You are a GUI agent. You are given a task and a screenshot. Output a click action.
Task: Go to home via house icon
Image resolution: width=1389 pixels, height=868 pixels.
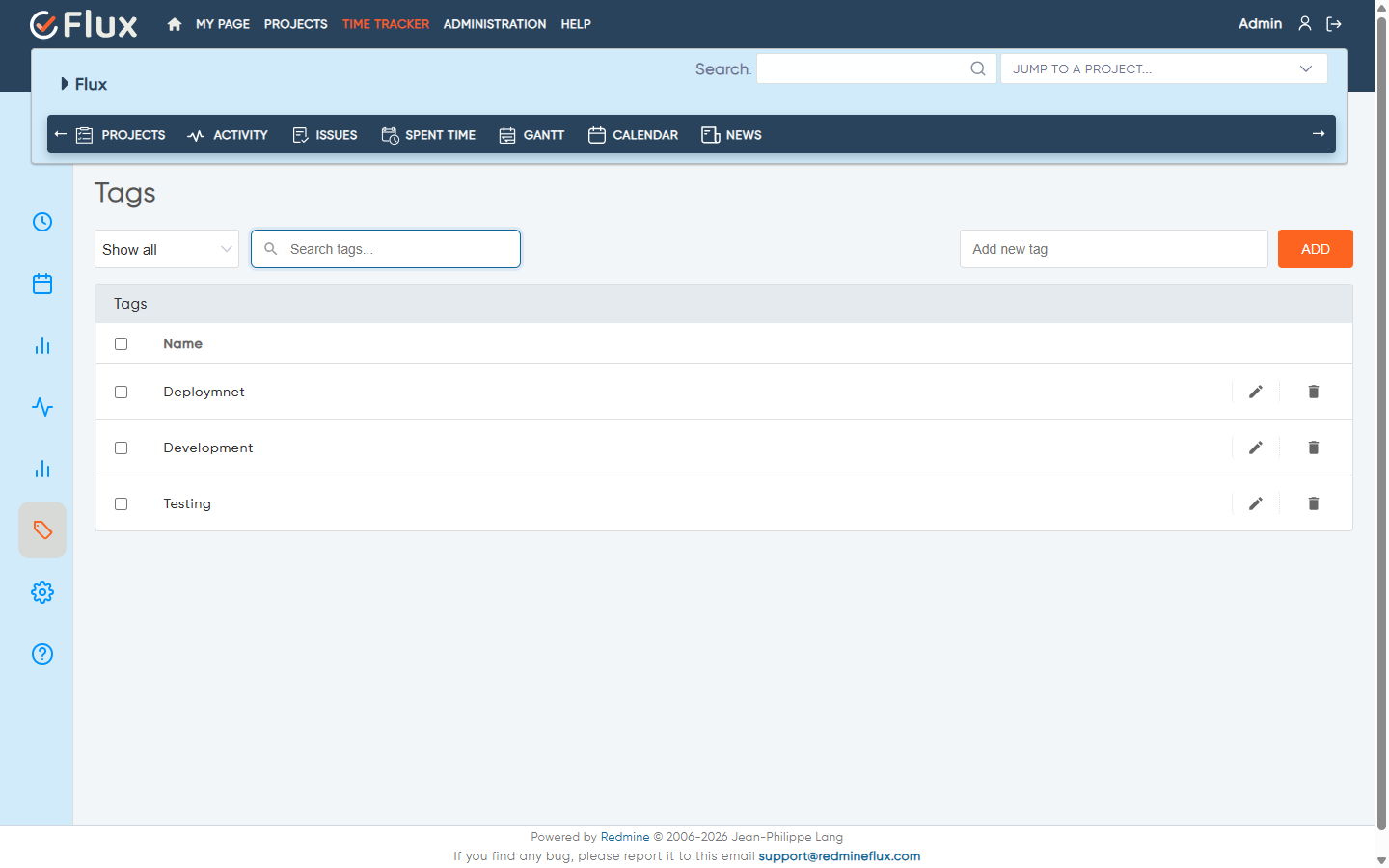pos(175,24)
